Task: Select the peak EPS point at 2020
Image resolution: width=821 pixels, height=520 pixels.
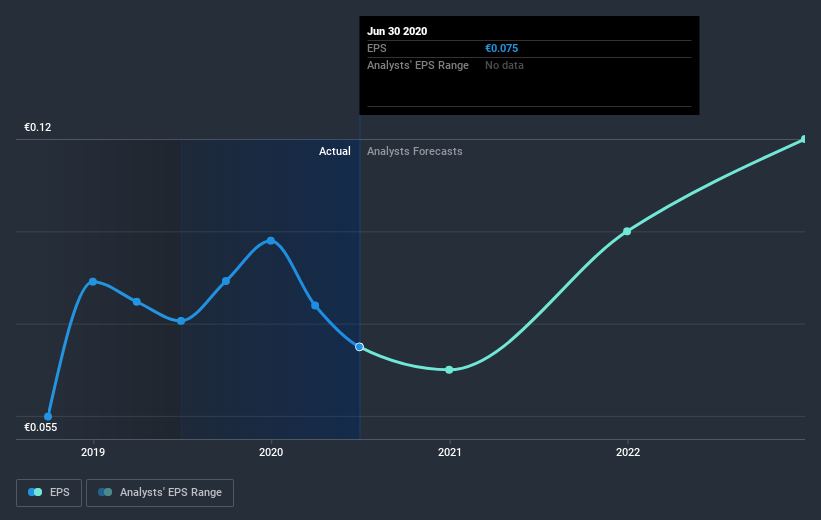Action: 271,241
